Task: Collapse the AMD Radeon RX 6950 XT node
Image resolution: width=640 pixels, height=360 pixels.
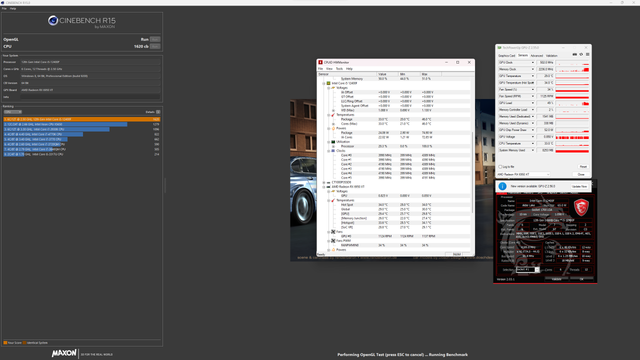Action: tap(324, 187)
